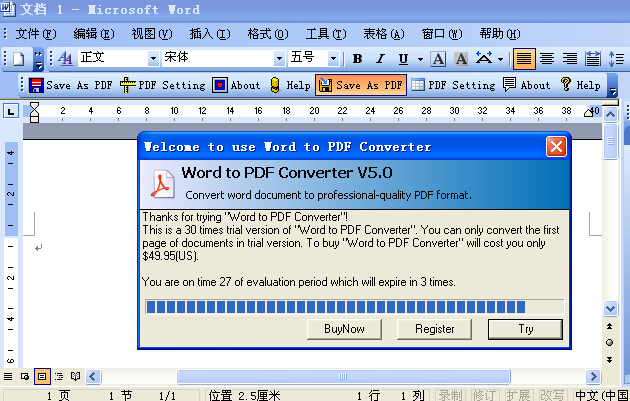
Task: Open the 格式(O) menu
Action: point(268,34)
